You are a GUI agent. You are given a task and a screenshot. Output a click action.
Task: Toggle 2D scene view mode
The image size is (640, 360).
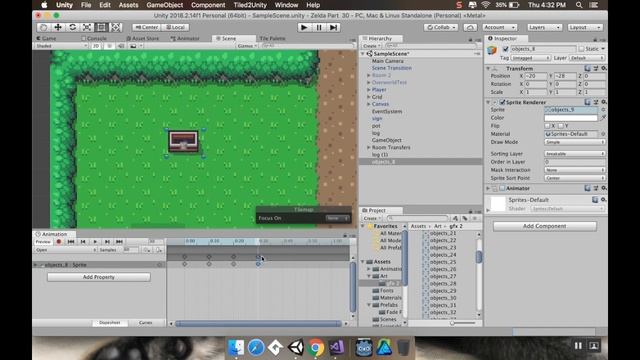tap(96, 46)
